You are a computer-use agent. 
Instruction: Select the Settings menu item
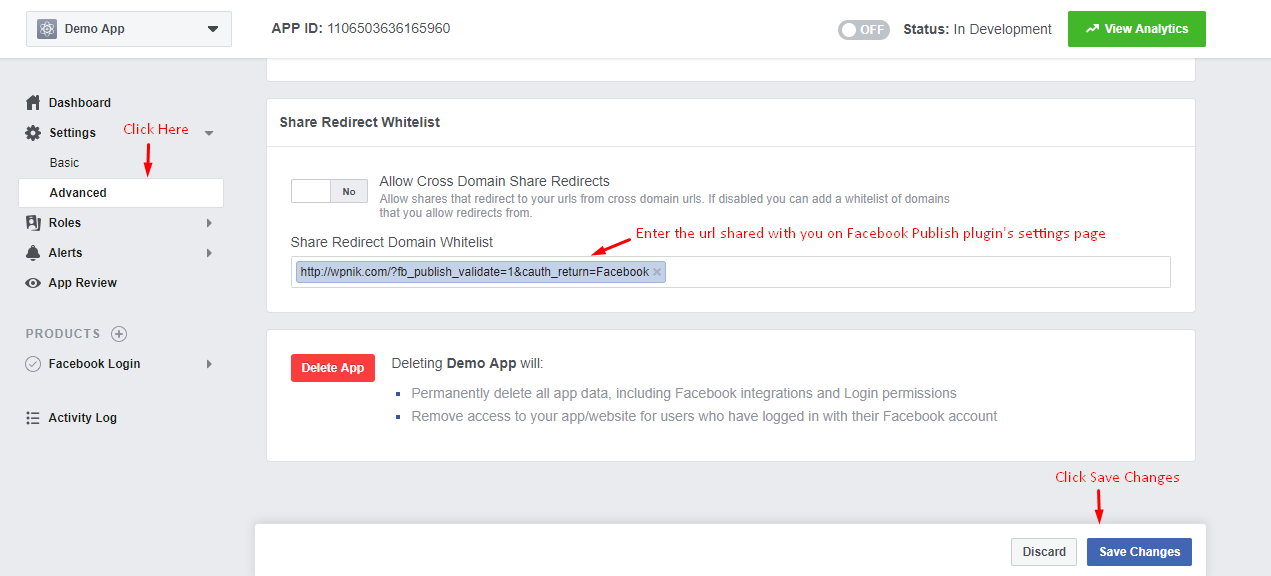[x=72, y=133]
